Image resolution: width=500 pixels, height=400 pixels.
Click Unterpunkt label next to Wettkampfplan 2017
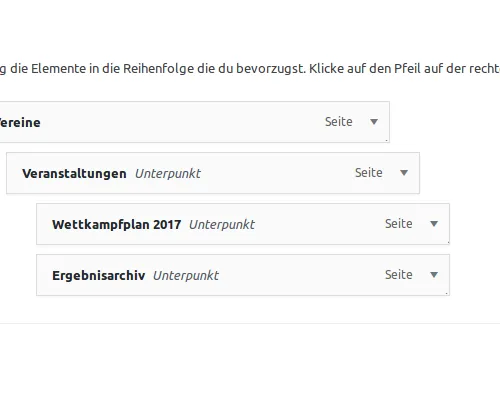coord(222,225)
